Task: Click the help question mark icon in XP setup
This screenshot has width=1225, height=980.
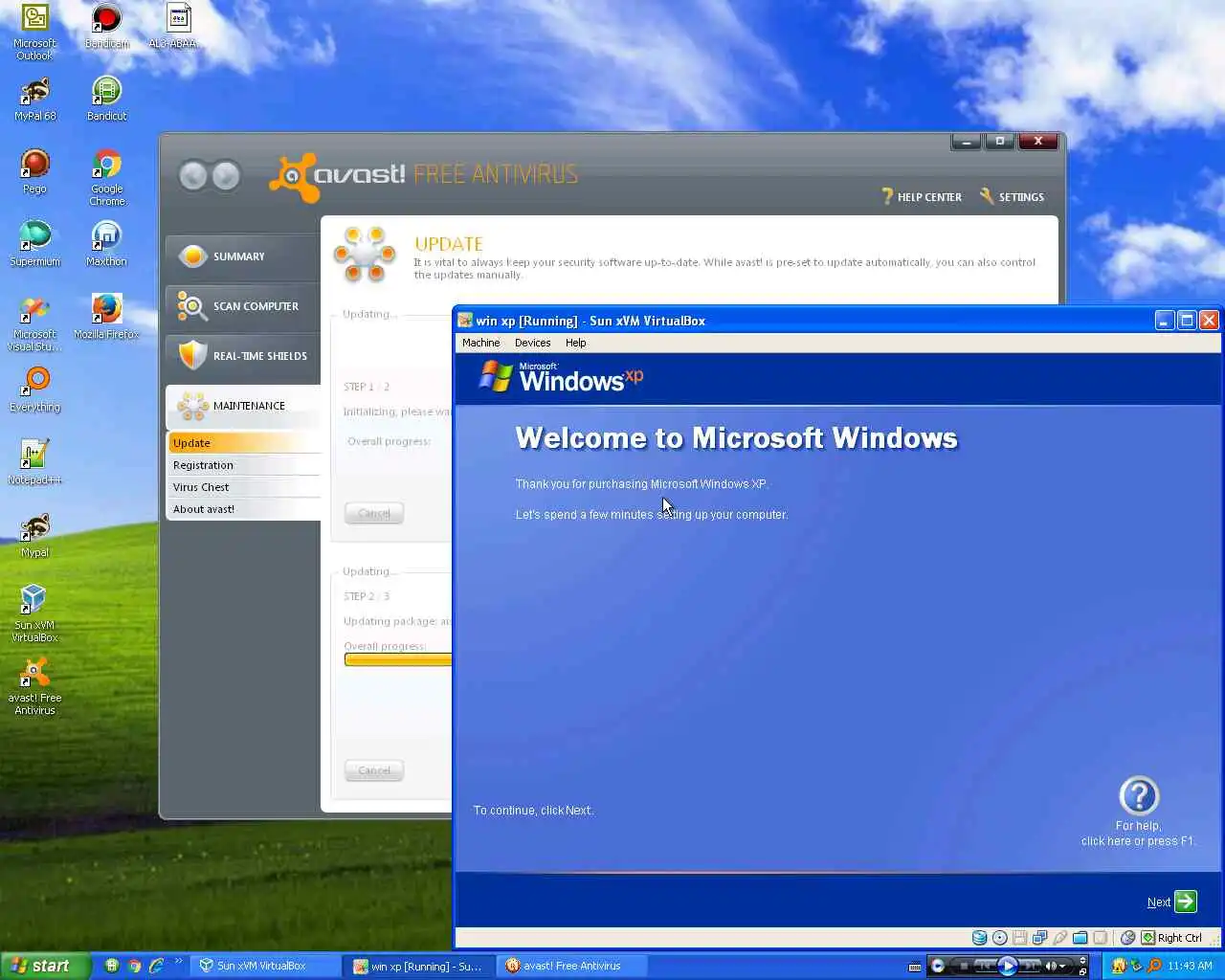Action: [x=1139, y=795]
